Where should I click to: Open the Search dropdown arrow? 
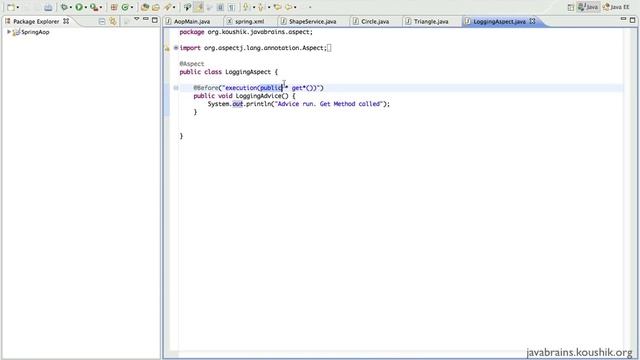point(174,7)
